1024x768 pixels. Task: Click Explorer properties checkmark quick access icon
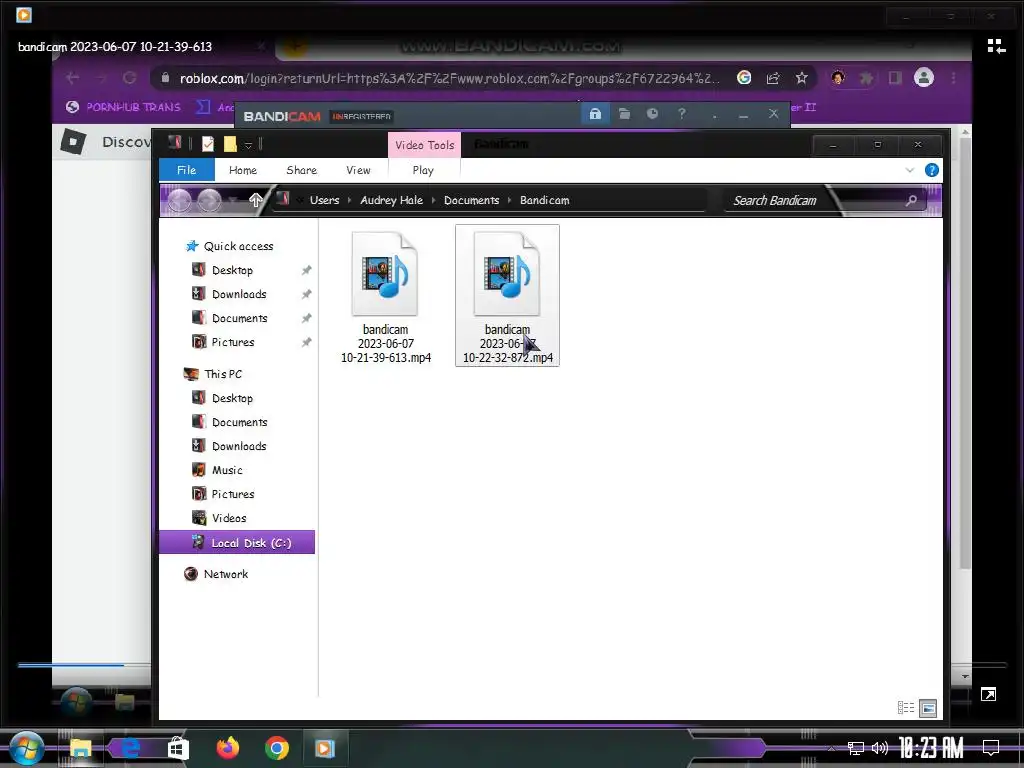coord(208,144)
